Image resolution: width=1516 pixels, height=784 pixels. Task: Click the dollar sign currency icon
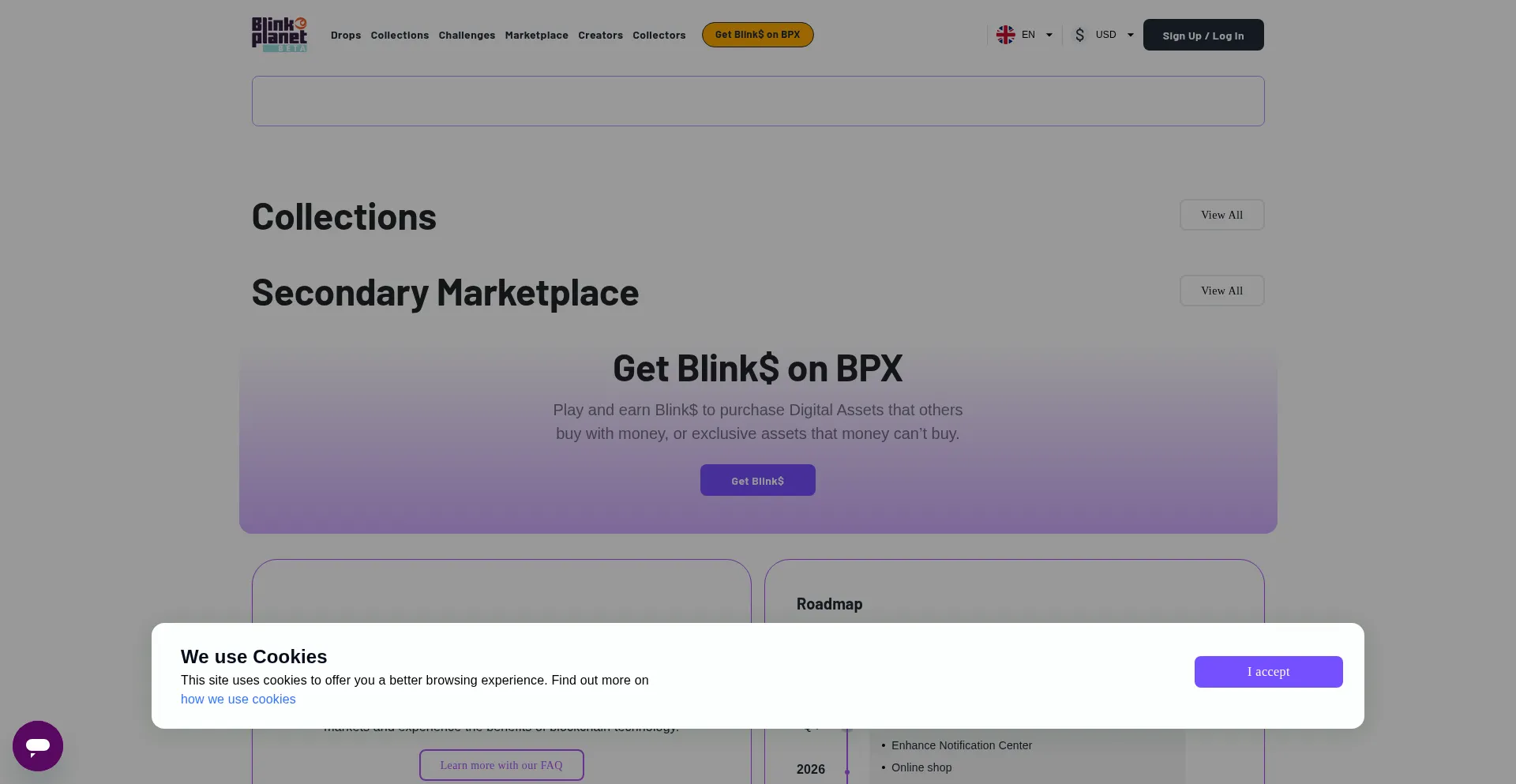[x=1079, y=35]
